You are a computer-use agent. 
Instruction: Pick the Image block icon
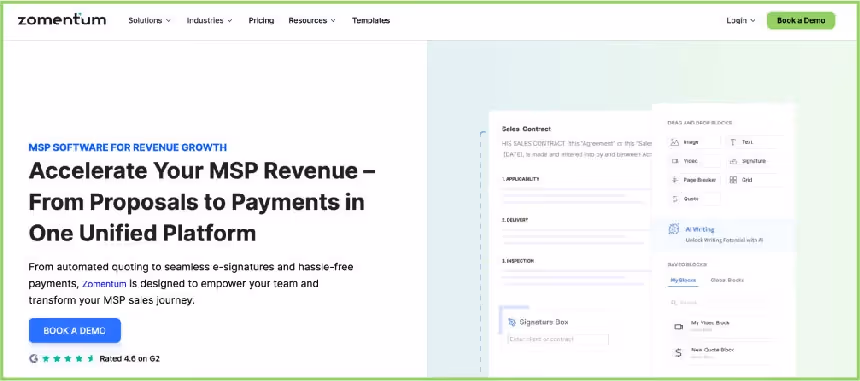point(675,142)
